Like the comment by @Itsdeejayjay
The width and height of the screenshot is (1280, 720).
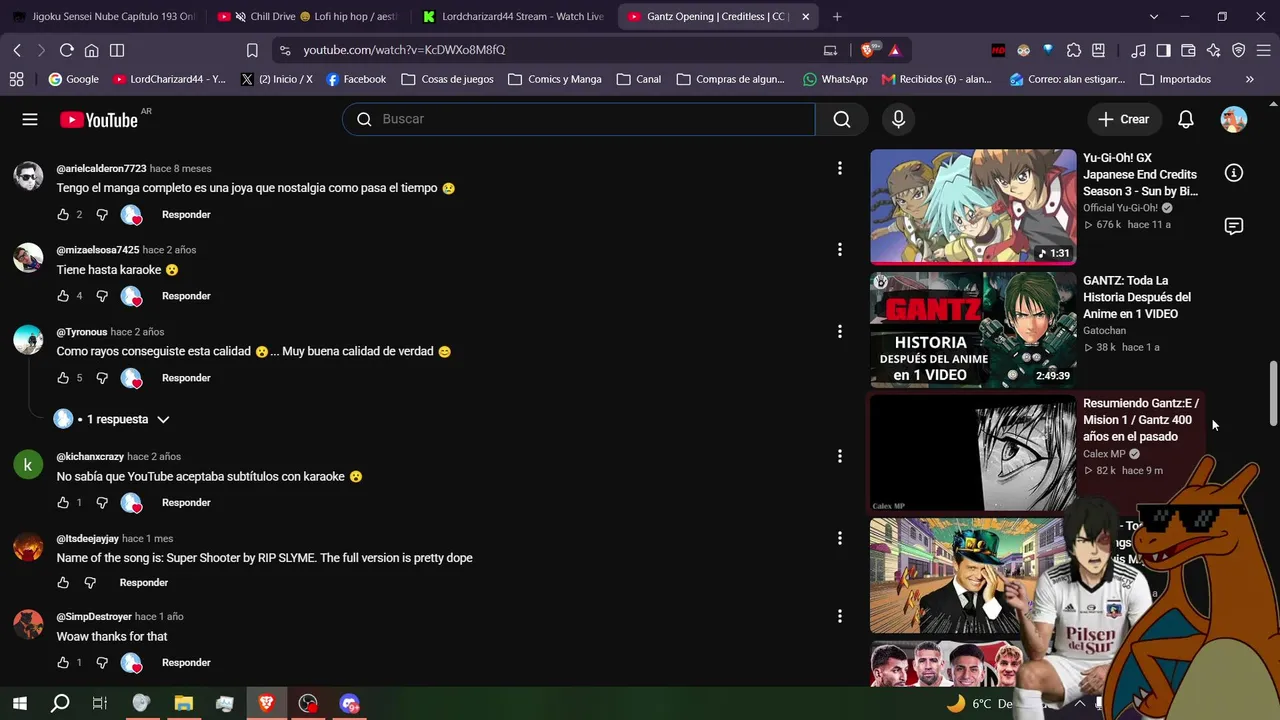[x=63, y=583]
